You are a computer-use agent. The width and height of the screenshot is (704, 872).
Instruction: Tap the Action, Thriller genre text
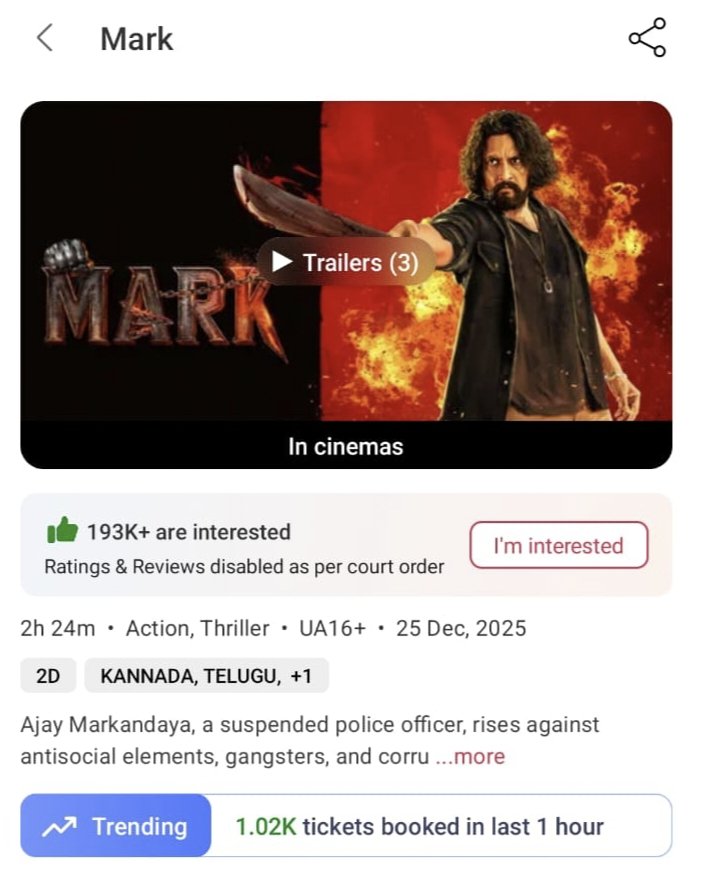[197, 628]
